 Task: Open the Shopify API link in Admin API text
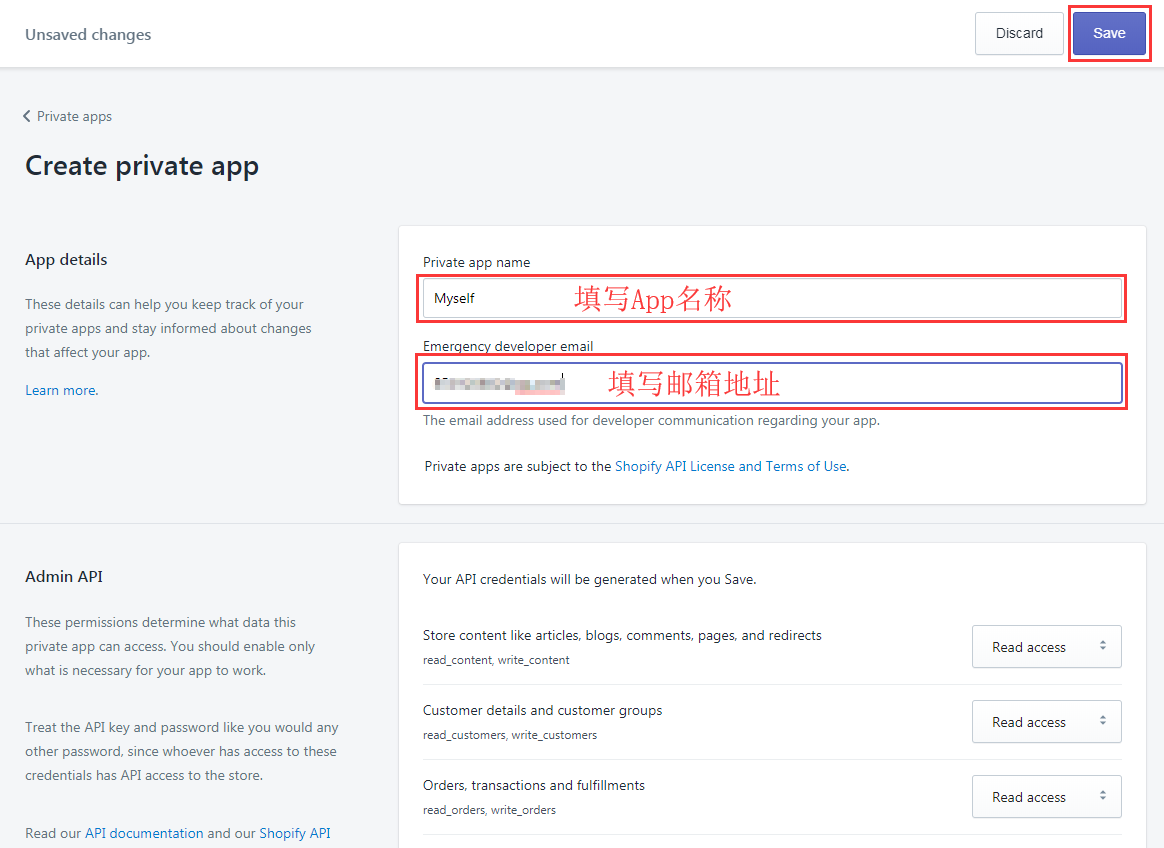(295, 833)
